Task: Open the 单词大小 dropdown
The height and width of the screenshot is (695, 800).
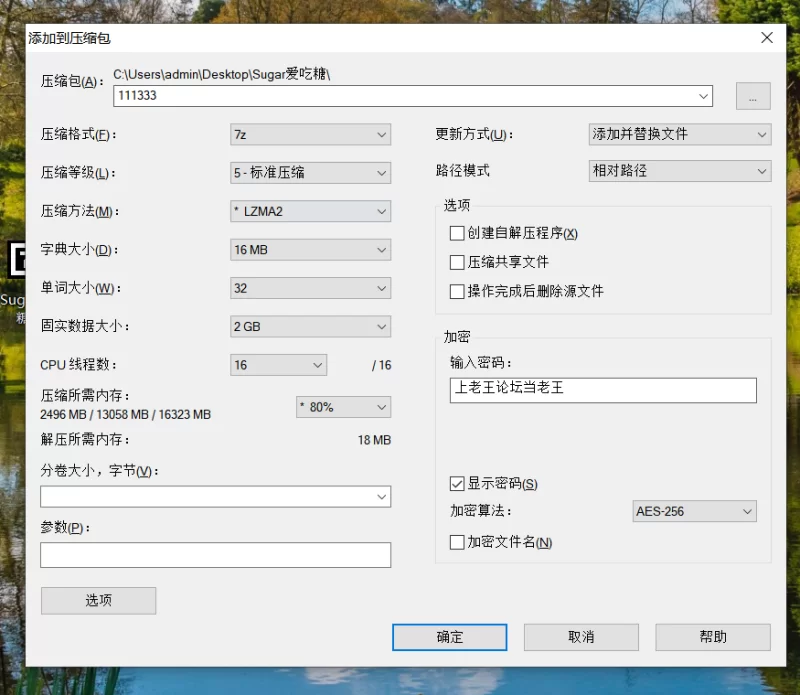Action: [x=310, y=288]
